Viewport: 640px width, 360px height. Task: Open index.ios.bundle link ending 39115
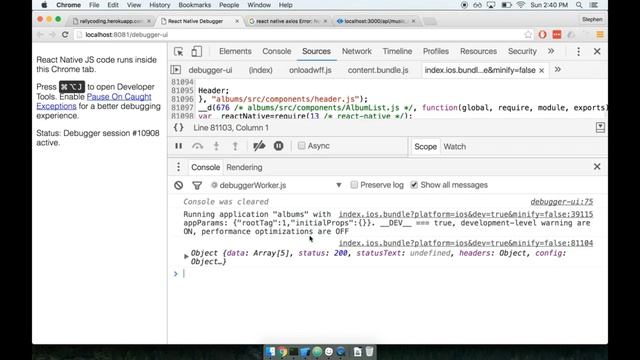coord(466,214)
